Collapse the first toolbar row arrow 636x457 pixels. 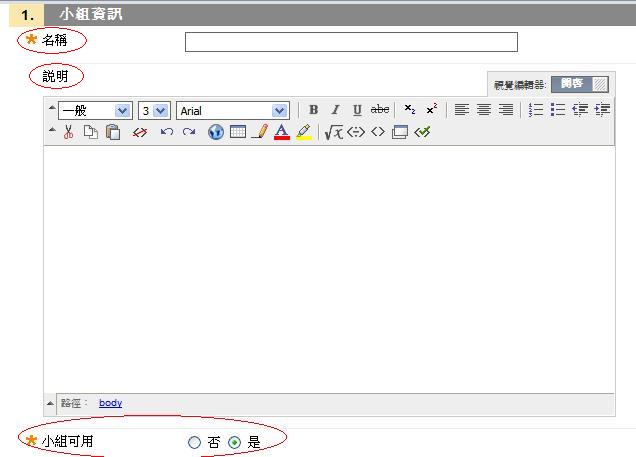pos(52,108)
